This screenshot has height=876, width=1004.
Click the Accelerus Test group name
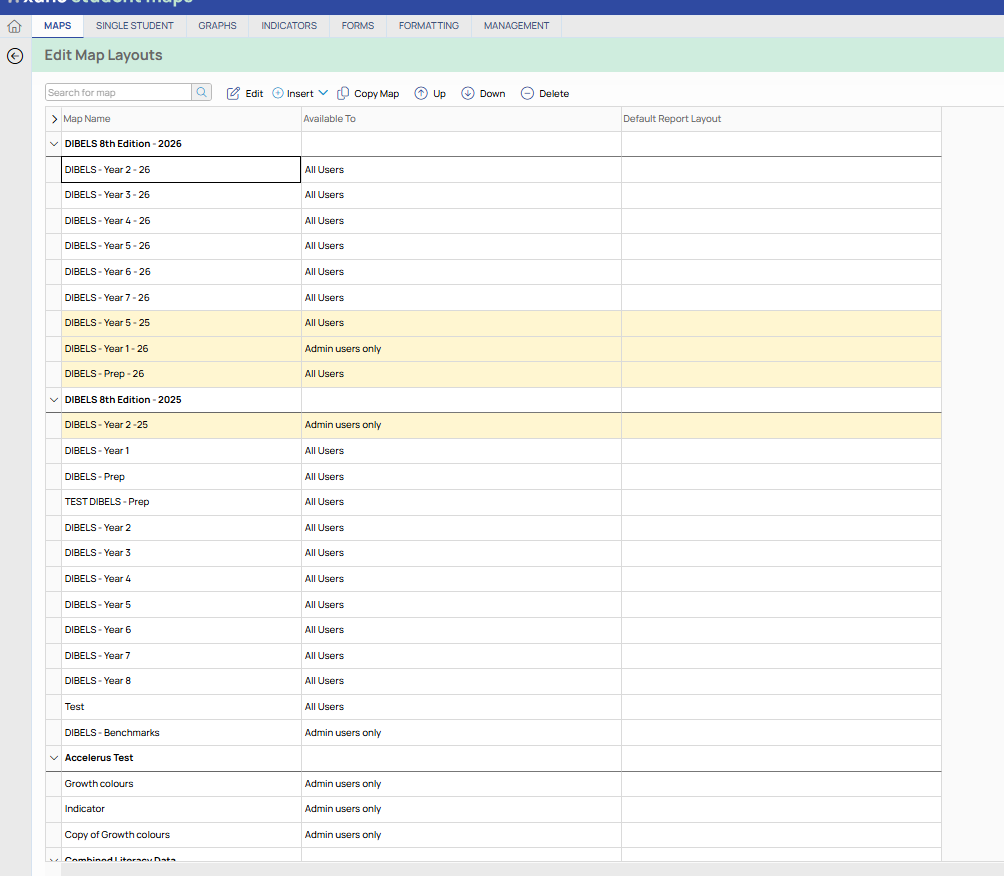(x=99, y=758)
